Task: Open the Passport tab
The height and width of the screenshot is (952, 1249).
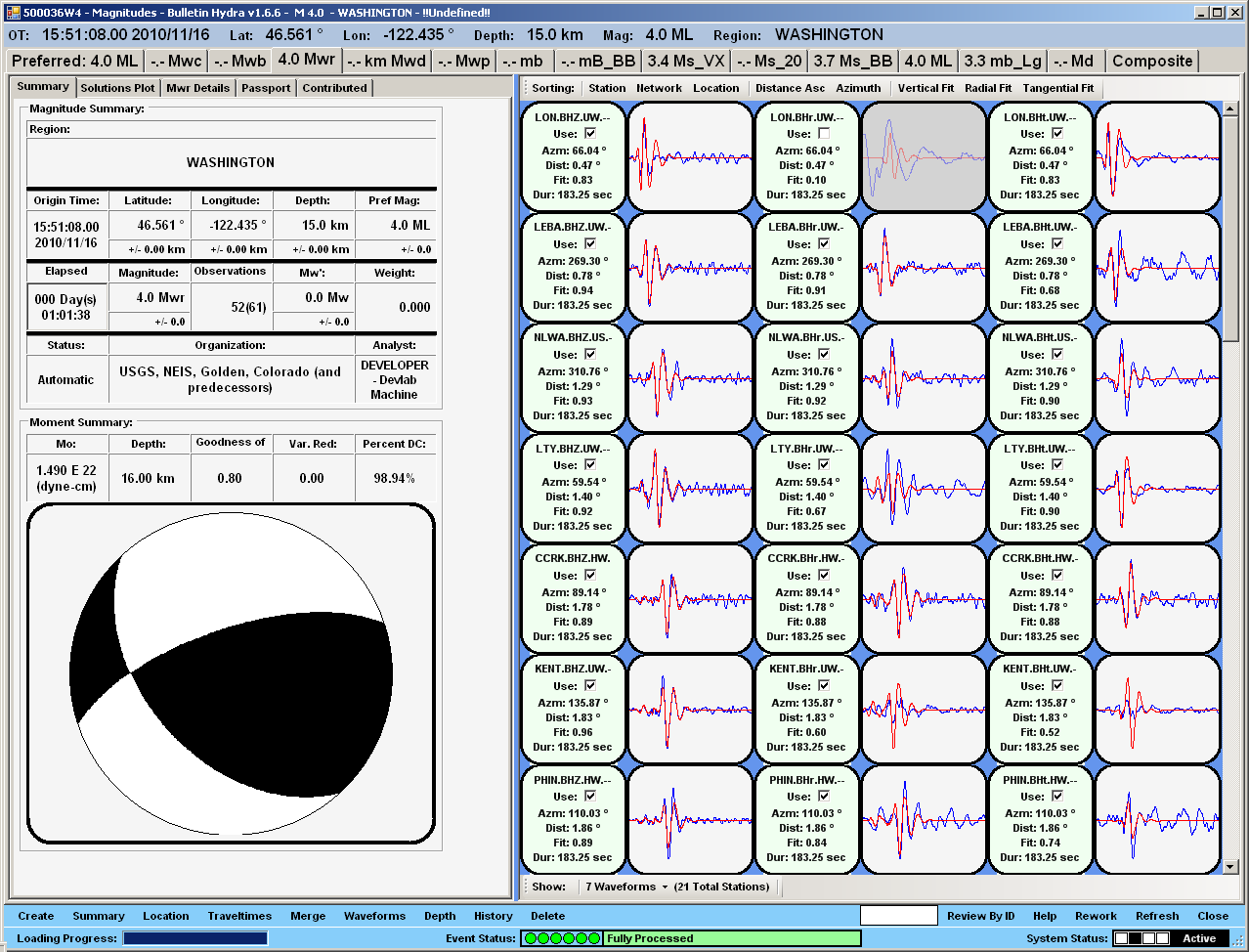Action: click(266, 88)
